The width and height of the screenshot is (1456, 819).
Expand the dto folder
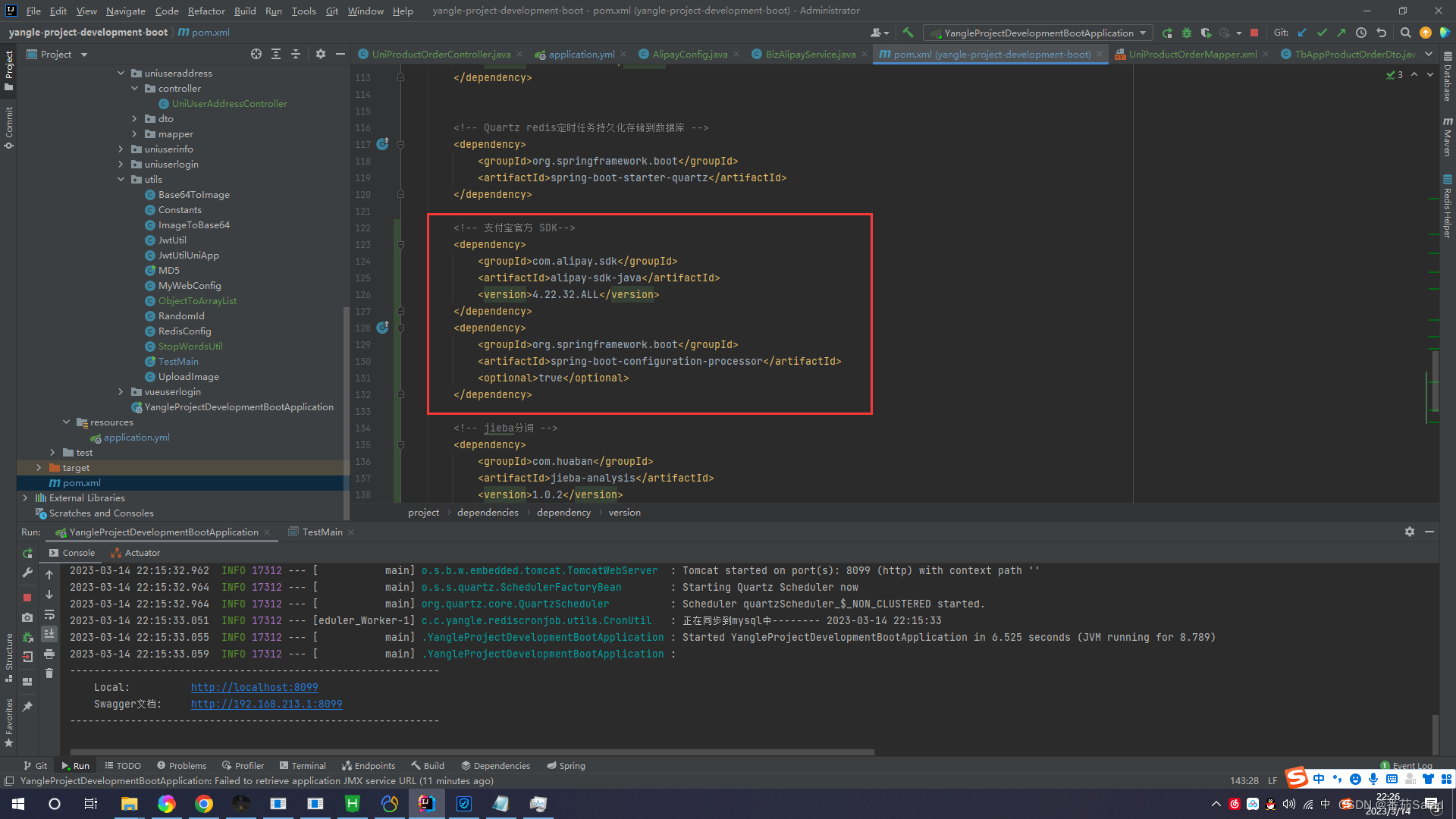click(134, 118)
